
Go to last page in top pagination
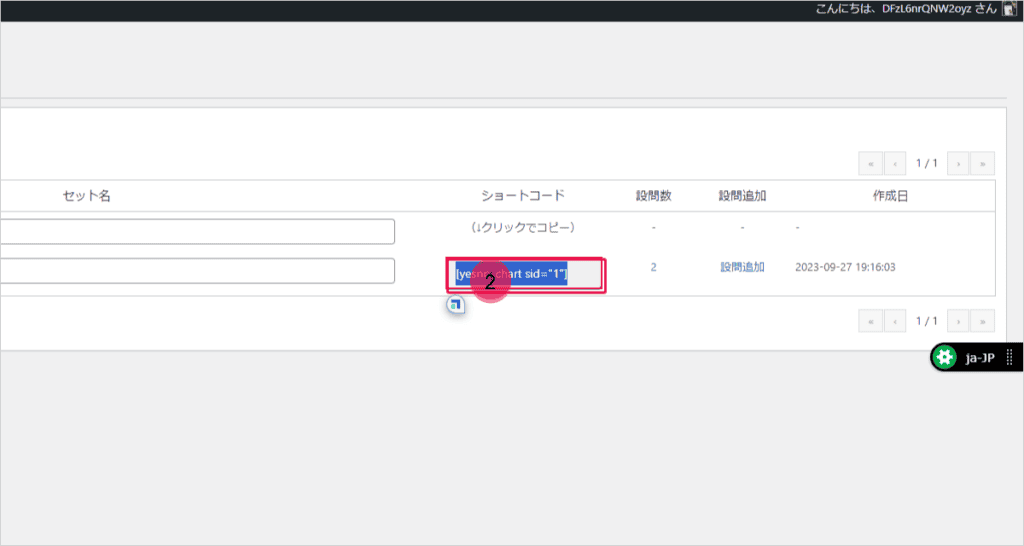[982, 163]
